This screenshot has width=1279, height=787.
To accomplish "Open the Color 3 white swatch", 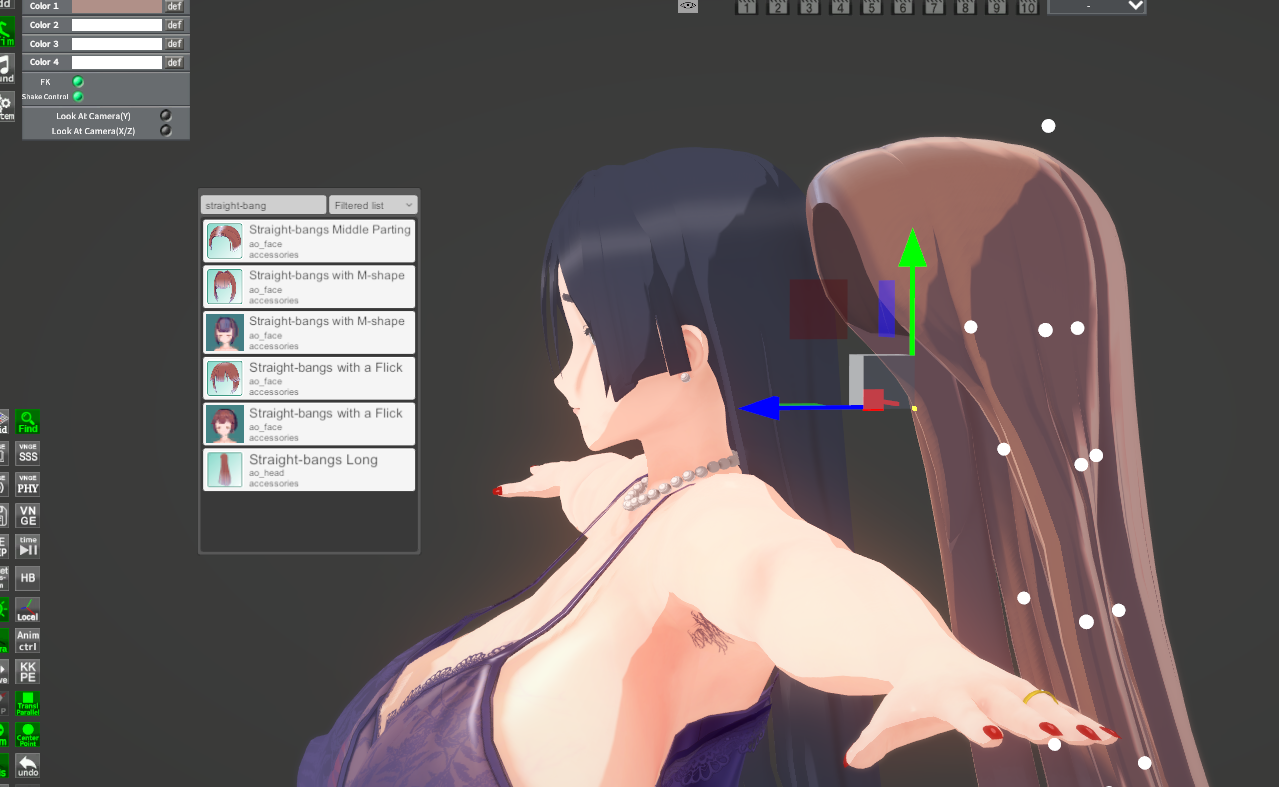I will pyautogui.click(x=117, y=44).
